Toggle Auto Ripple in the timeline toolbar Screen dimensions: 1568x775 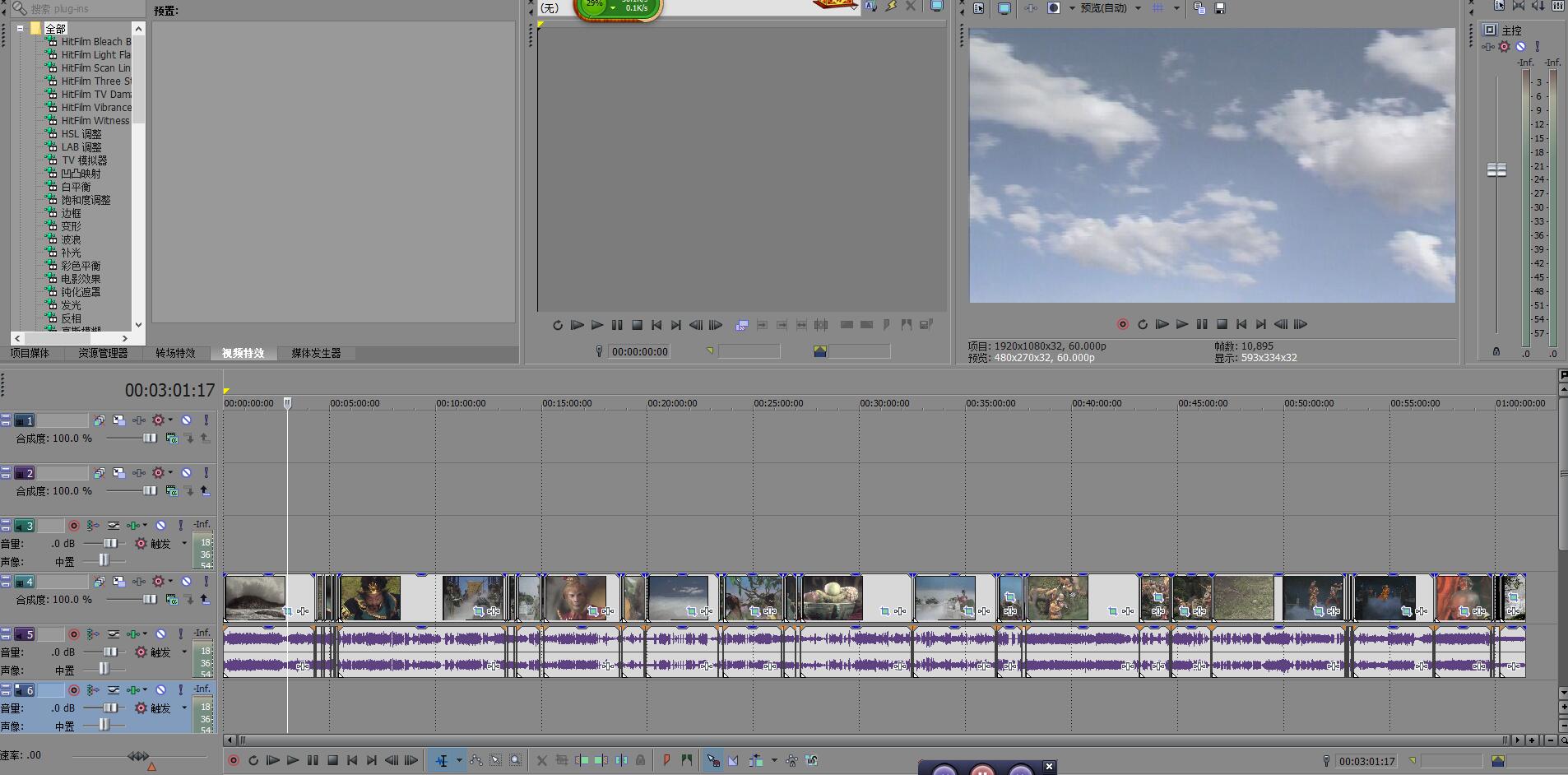pyautogui.click(x=756, y=761)
